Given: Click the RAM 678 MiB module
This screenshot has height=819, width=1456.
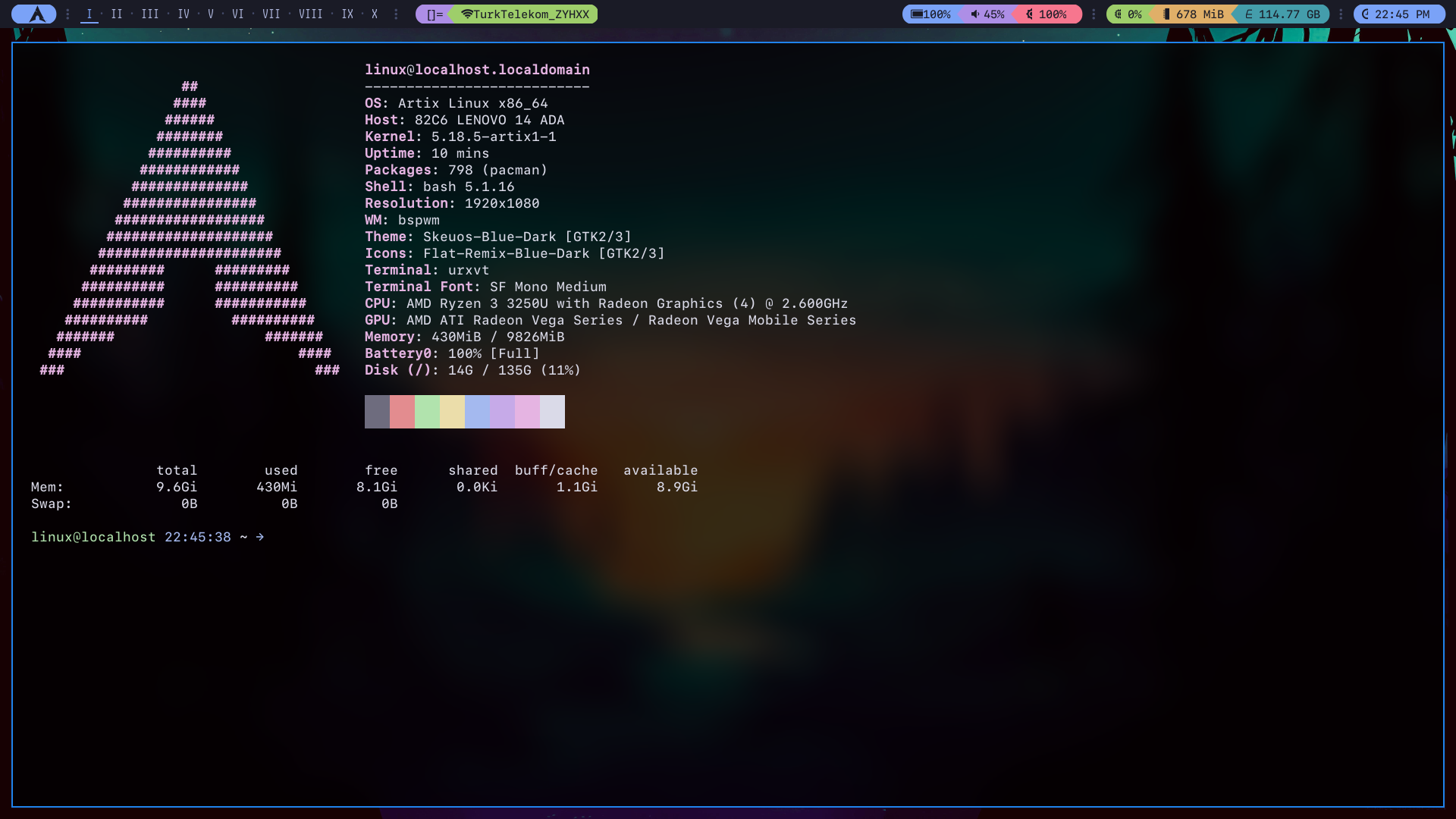Looking at the screenshot, I should [1194, 14].
